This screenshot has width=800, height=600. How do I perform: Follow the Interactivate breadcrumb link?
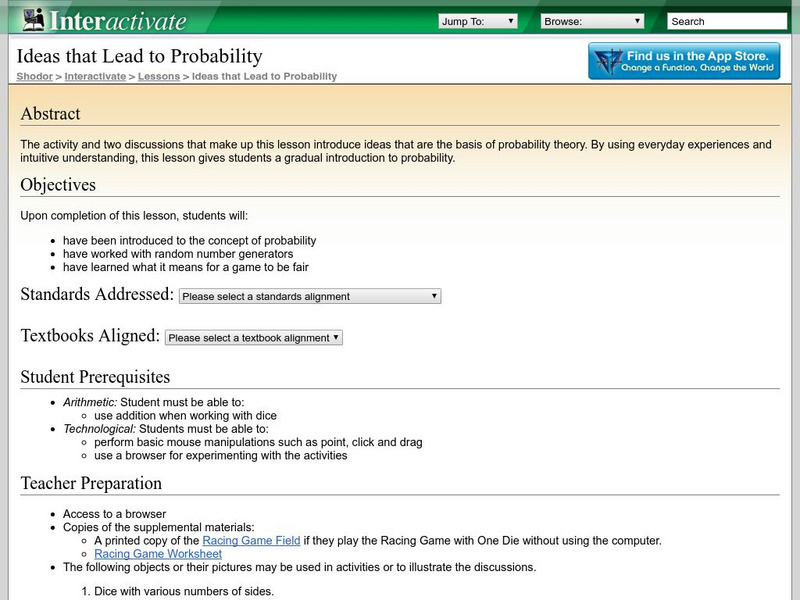click(x=95, y=77)
